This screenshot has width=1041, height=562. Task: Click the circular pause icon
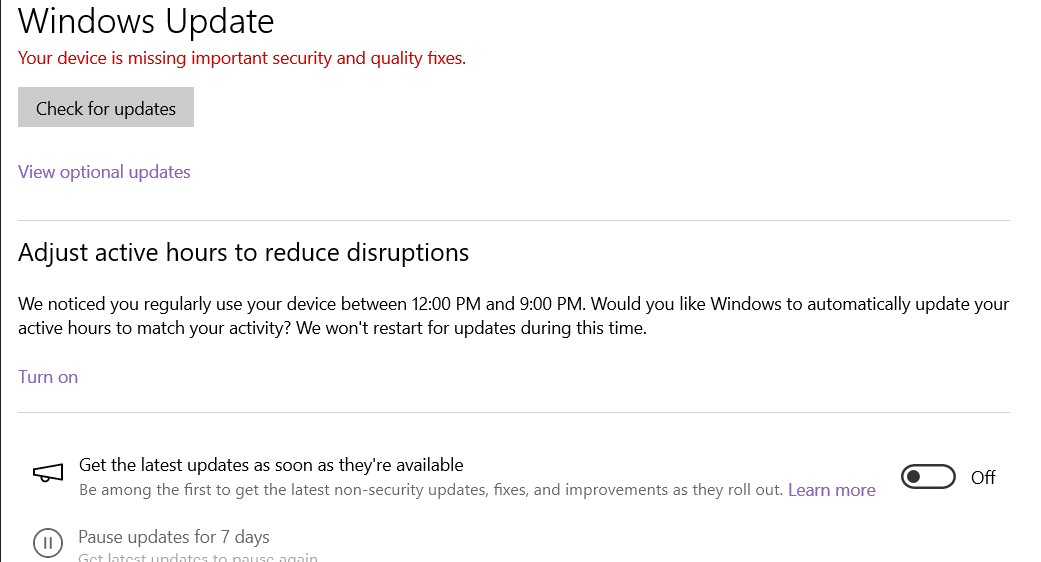click(47, 543)
